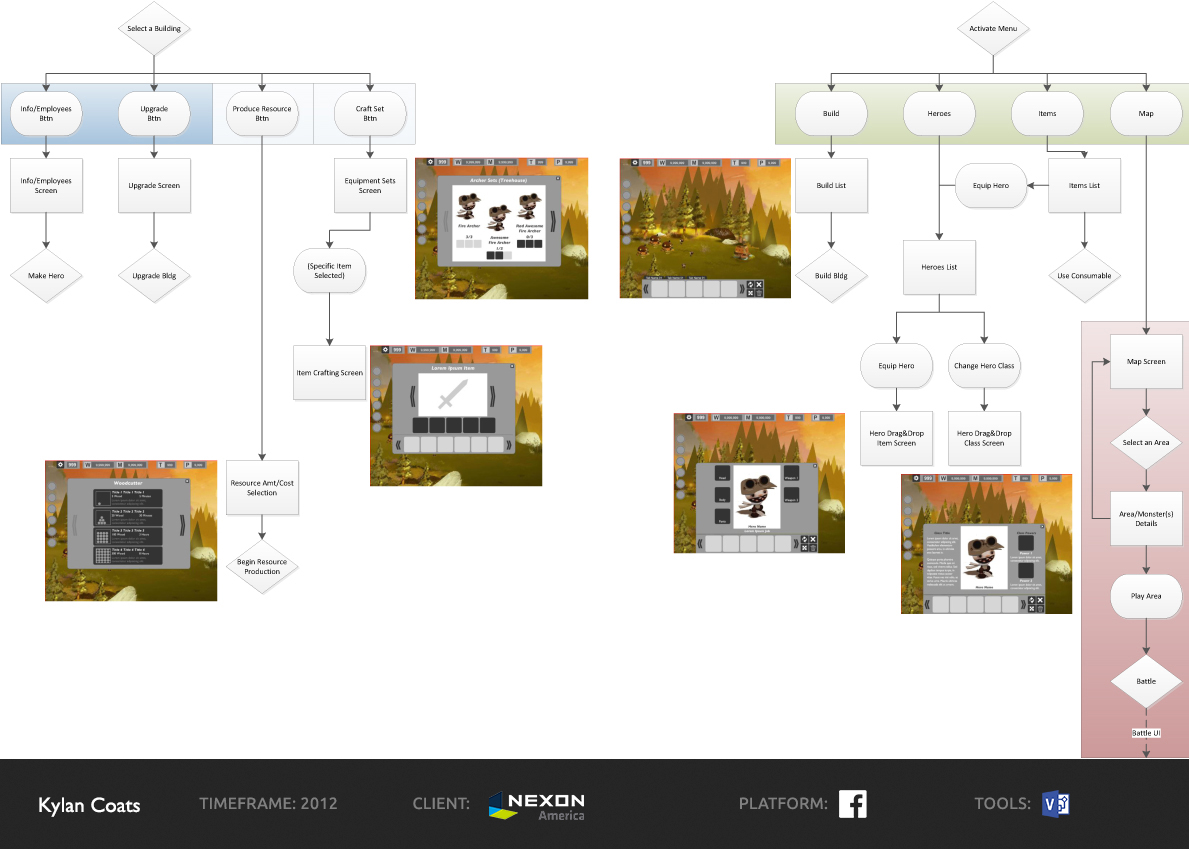The height and width of the screenshot is (849, 1189).
Task: Click the Build rounded node
Action: click(x=831, y=114)
